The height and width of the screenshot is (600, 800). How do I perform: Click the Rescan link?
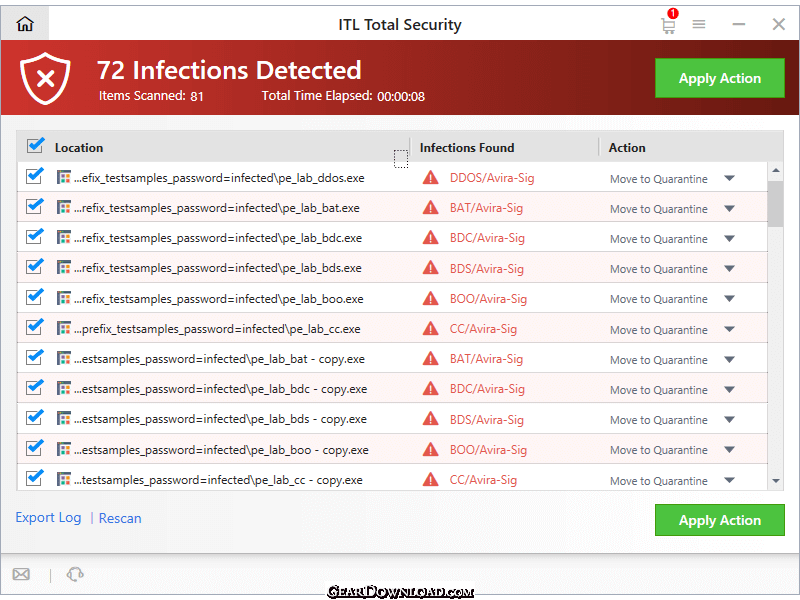point(120,518)
